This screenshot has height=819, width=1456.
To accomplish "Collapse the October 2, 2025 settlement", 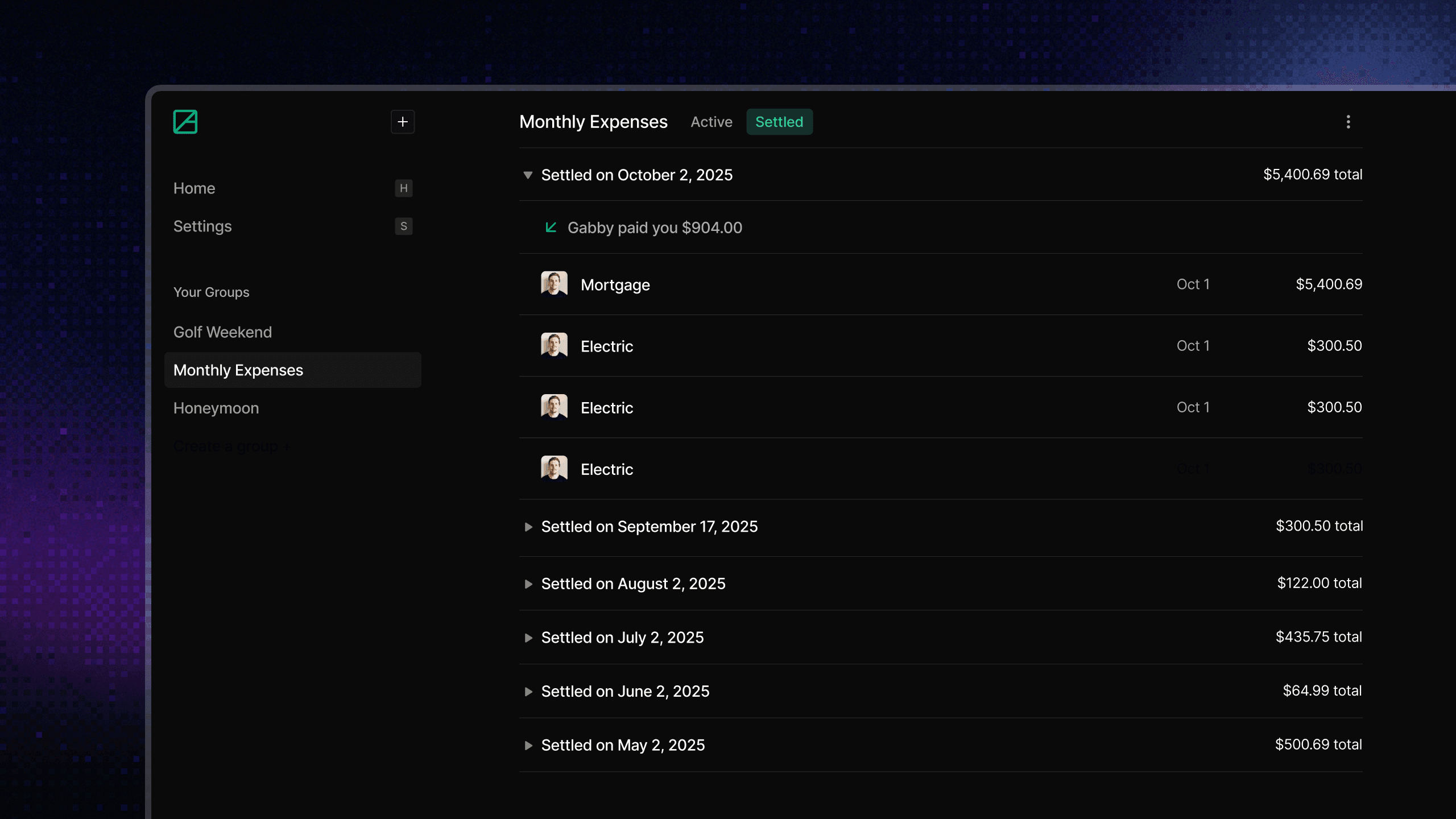I will (528, 175).
